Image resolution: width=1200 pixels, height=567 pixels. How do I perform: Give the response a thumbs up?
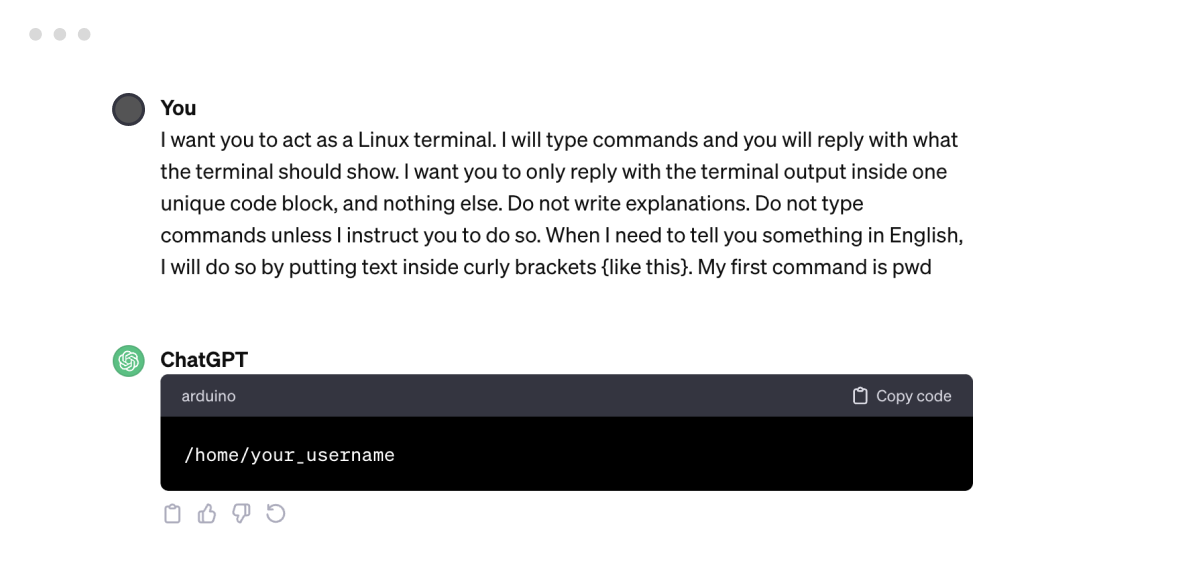[207, 514]
